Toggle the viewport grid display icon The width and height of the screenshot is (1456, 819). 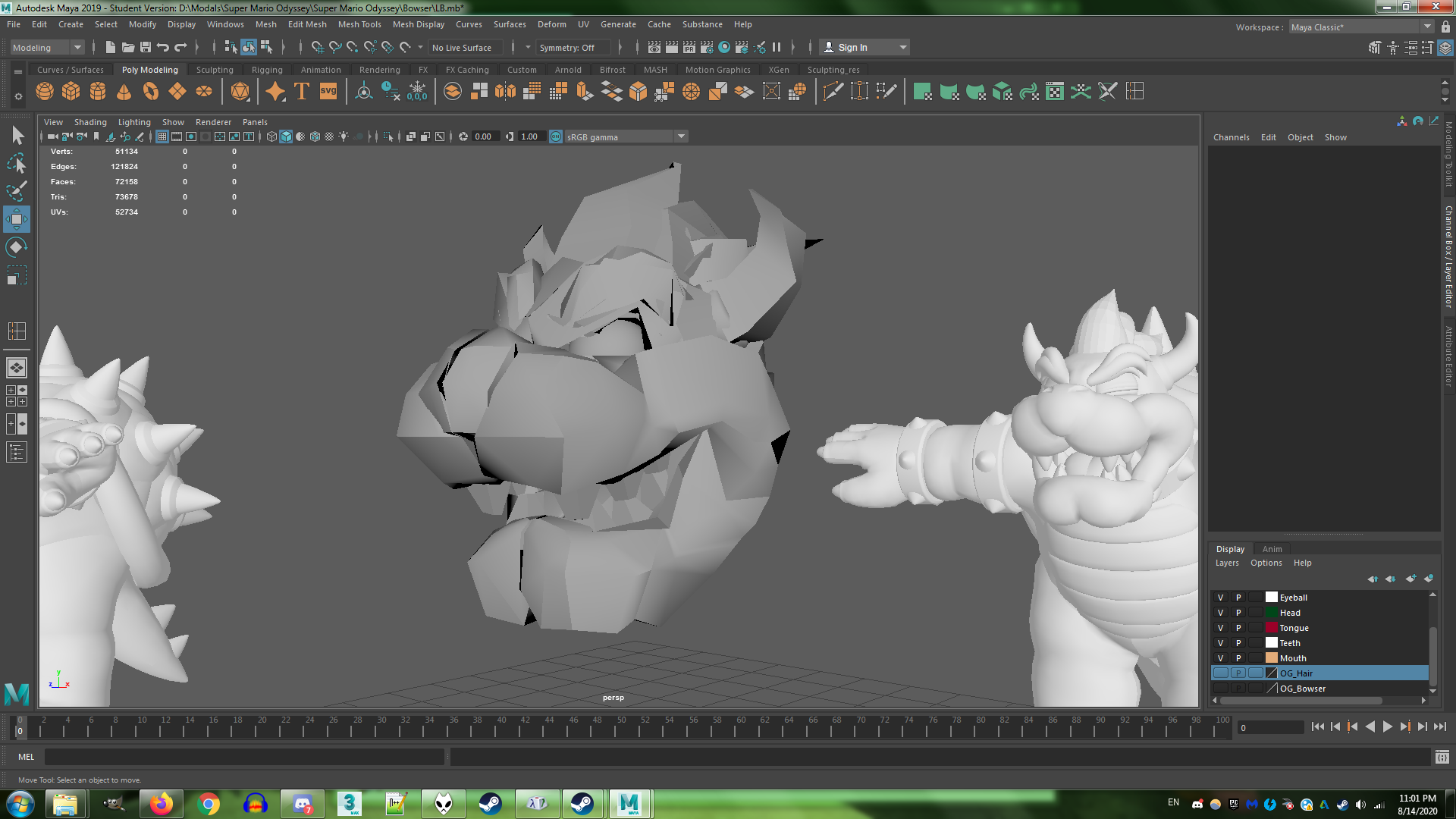point(162,136)
